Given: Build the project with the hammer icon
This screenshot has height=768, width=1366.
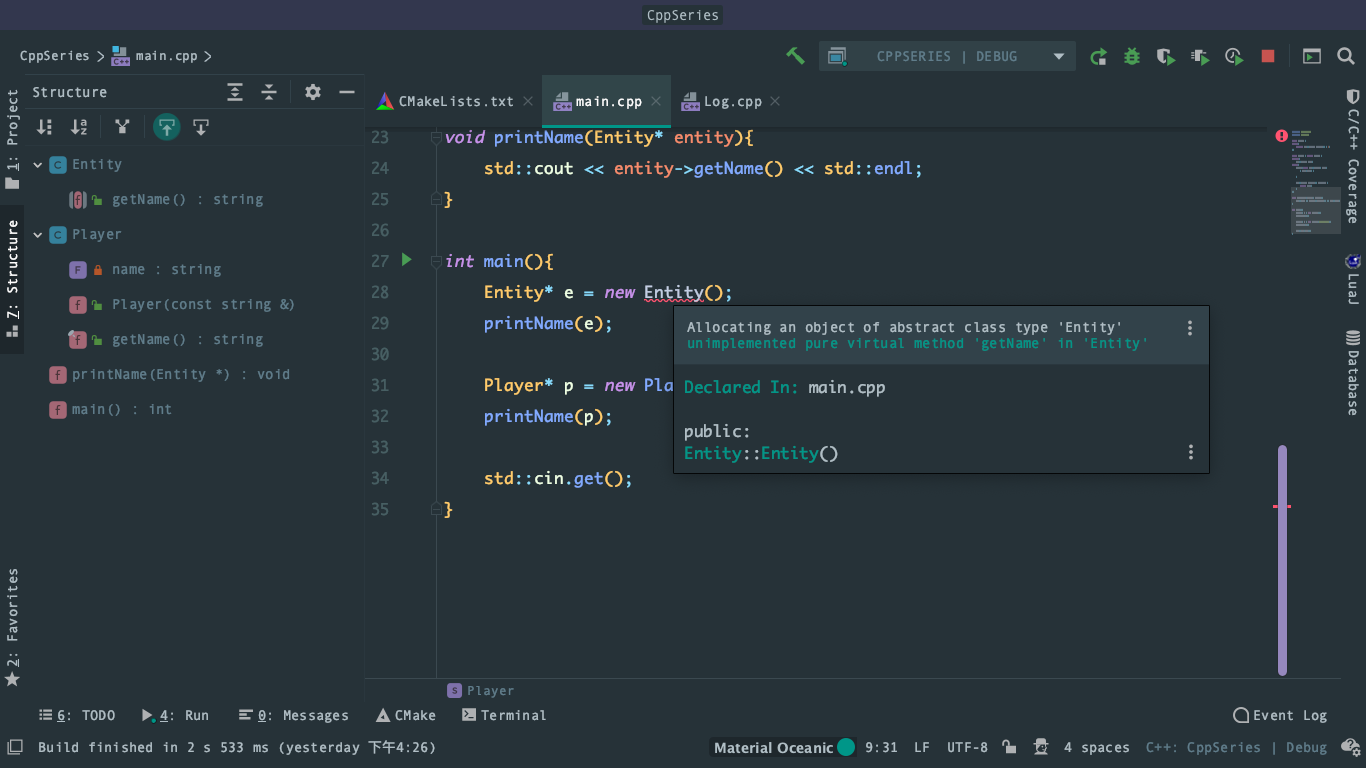Looking at the screenshot, I should click(795, 56).
